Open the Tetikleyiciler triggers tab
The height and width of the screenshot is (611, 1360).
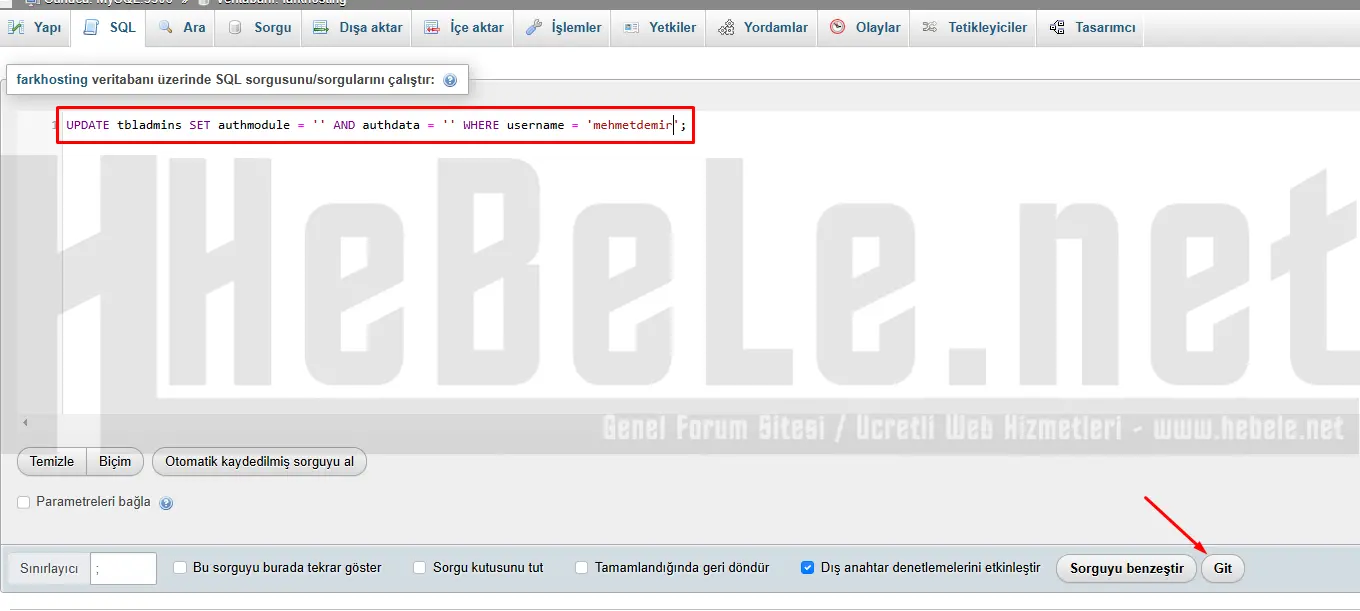pos(974,27)
